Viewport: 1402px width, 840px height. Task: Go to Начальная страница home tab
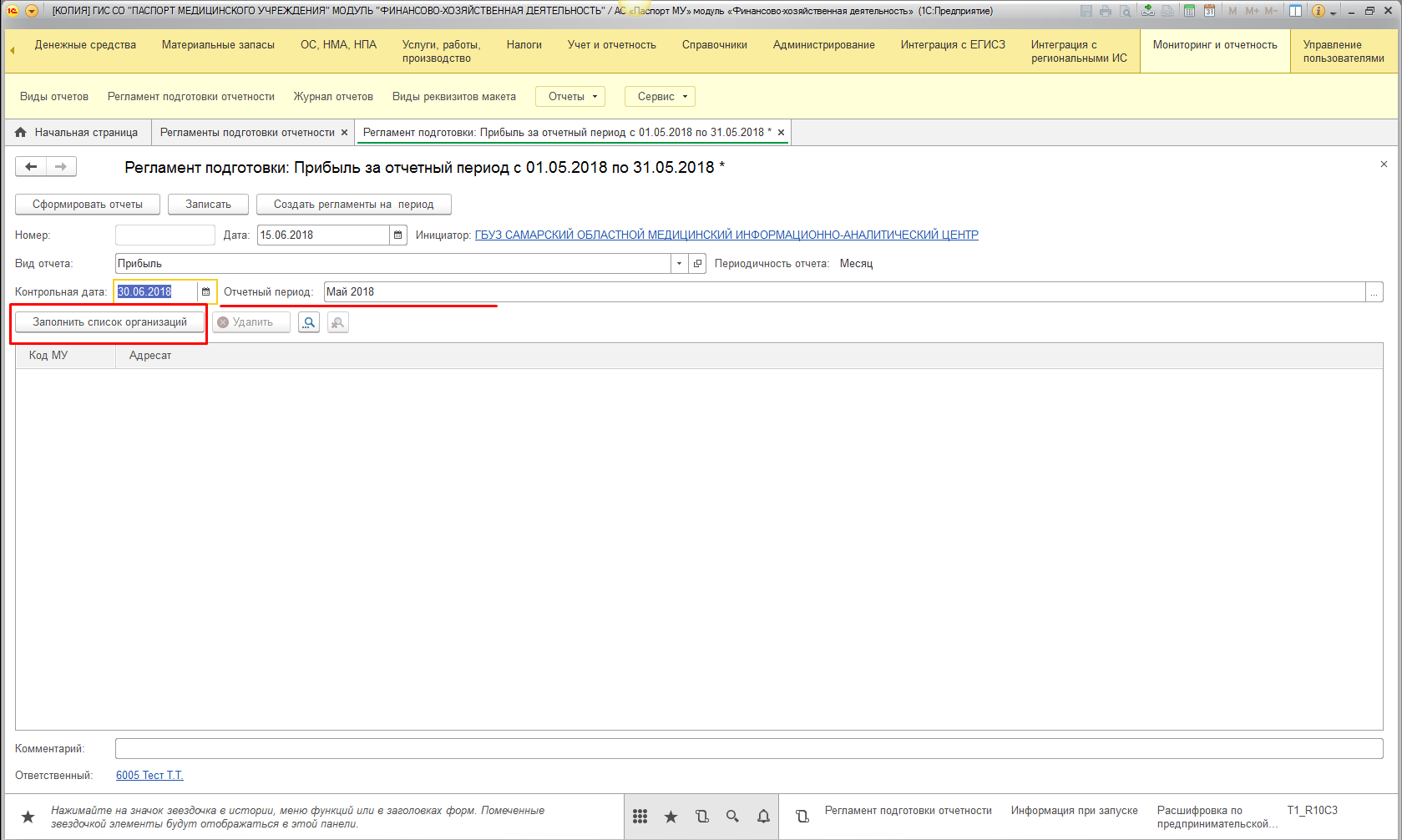pyautogui.click(x=77, y=133)
